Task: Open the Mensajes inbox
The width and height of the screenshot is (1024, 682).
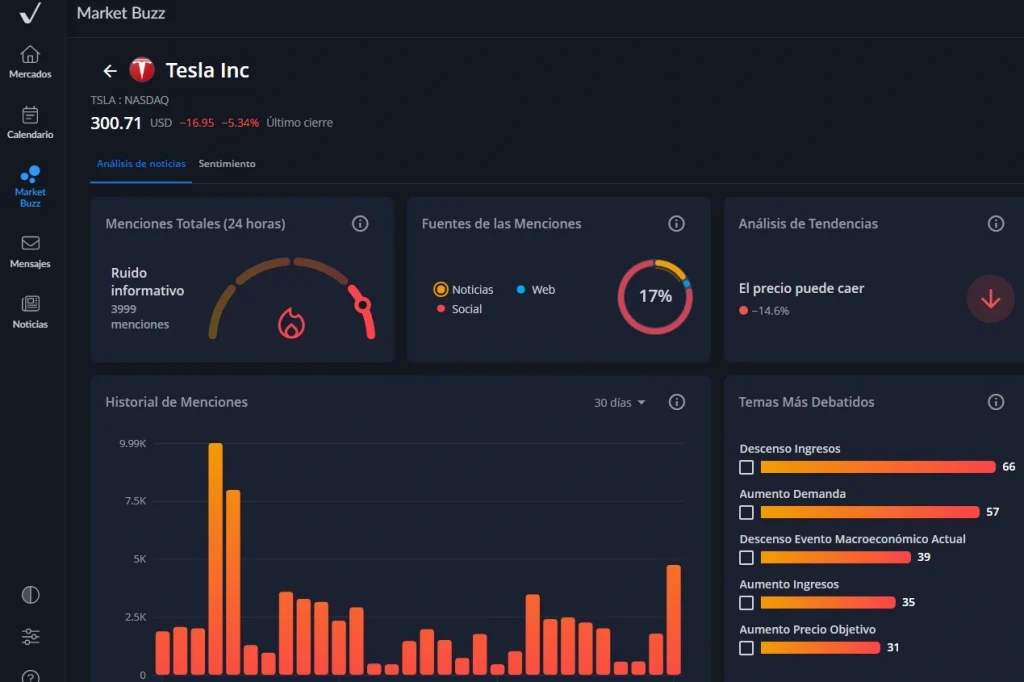Action: [30, 252]
